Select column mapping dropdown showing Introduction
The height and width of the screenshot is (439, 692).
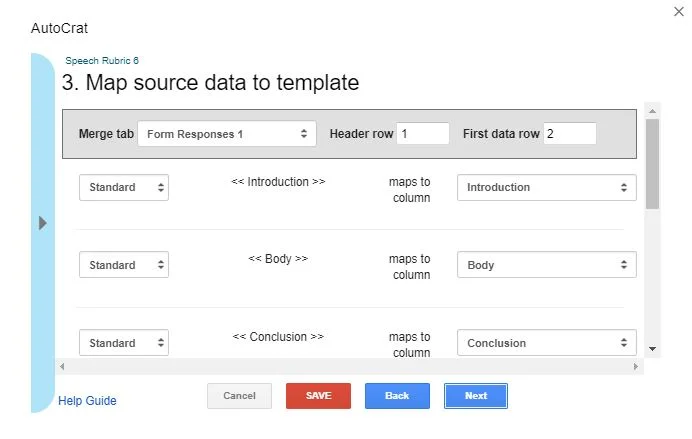(546, 187)
